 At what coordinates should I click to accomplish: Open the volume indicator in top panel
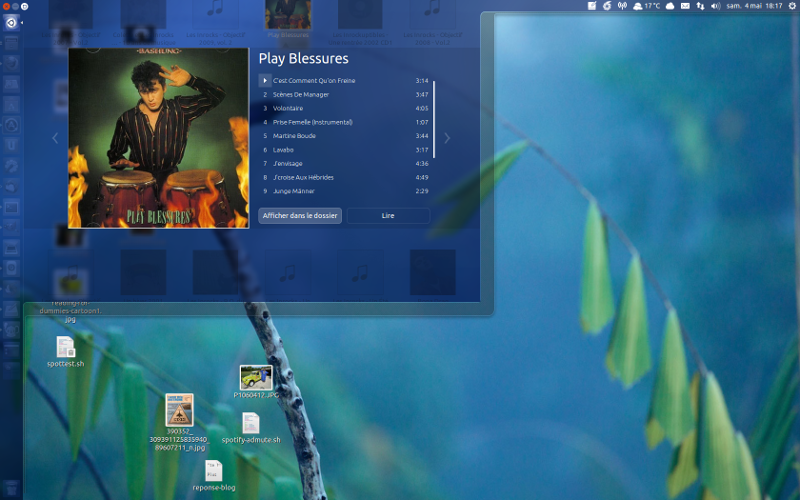click(x=715, y=6)
